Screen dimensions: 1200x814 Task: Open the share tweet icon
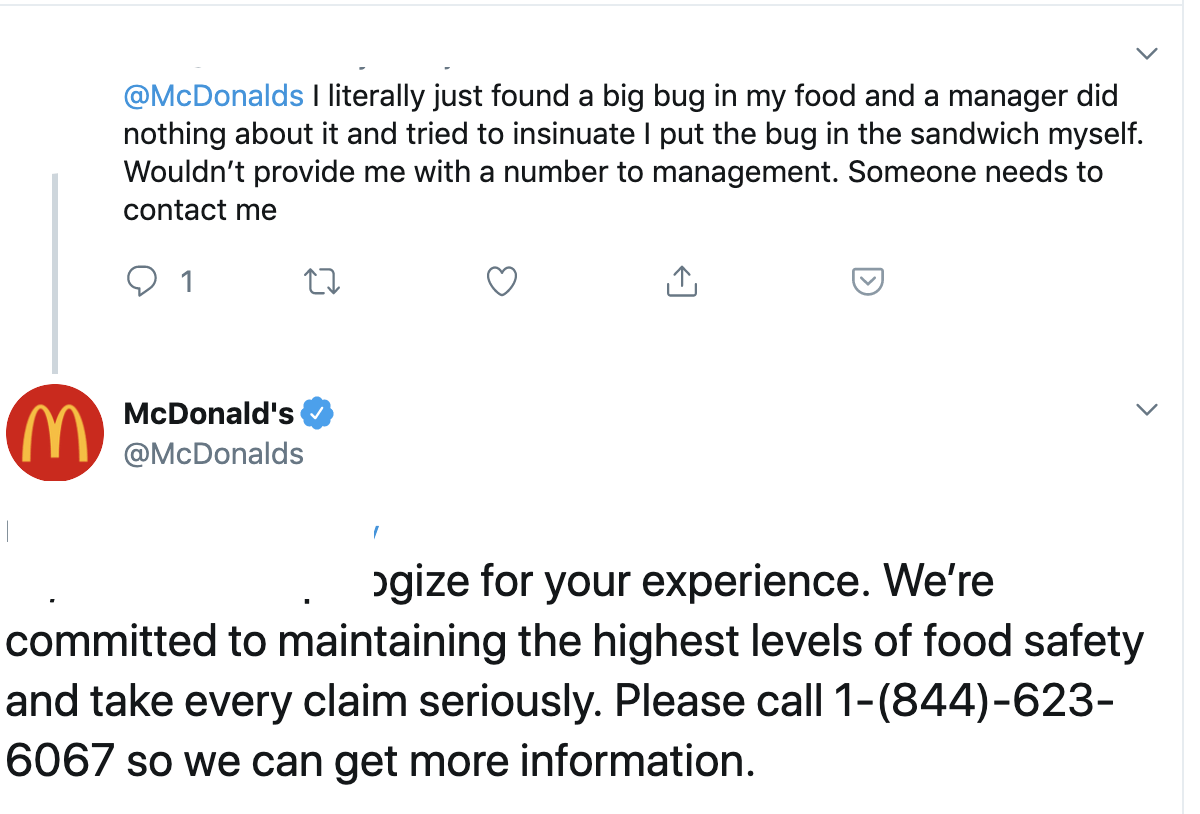tap(681, 282)
